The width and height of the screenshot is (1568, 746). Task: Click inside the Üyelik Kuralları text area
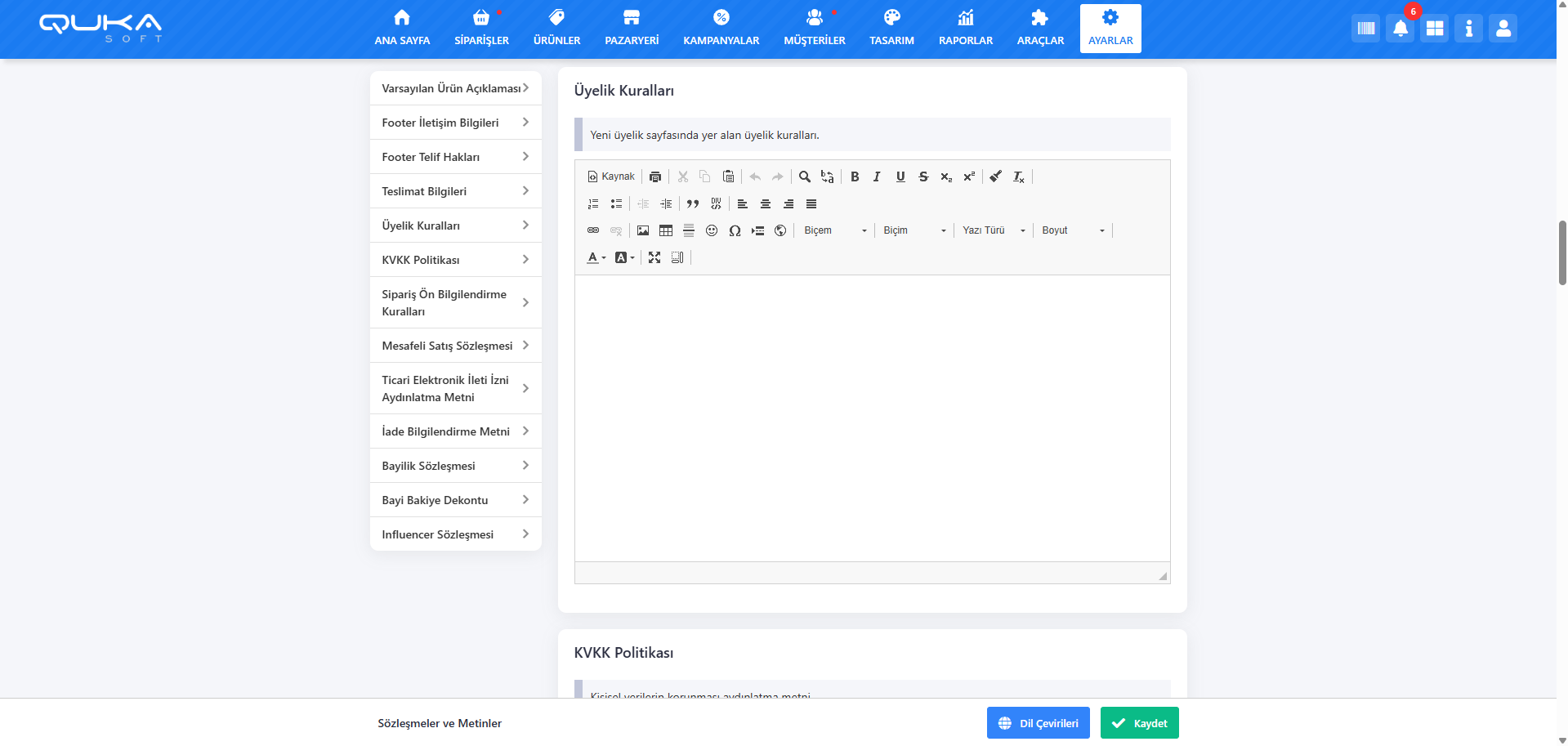pos(872,418)
